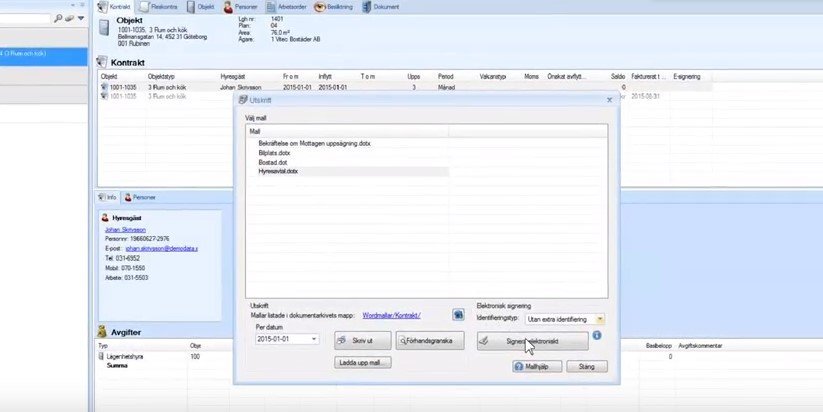Select Hyresavtal.dotx template in list
Image resolution: width=823 pixels, height=412 pixels.
278,171
